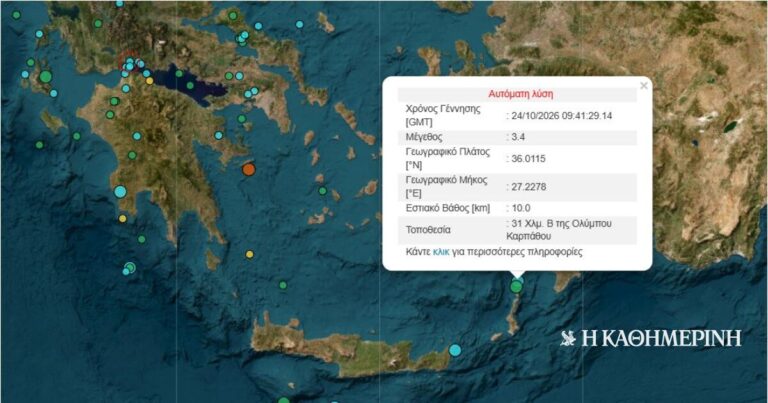The width and height of the screenshot is (768, 403).
Task: Select the yellow marker in the Myrtoan Sea
Action: [250, 254]
